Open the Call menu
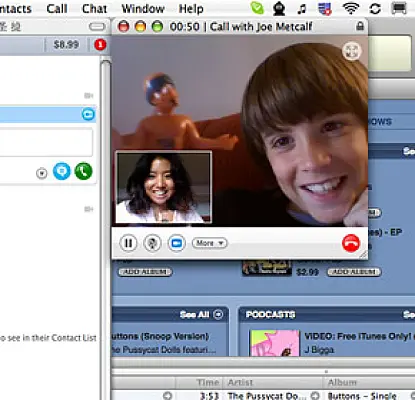The width and height of the screenshot is (415, 400). [x=57, y=8]
